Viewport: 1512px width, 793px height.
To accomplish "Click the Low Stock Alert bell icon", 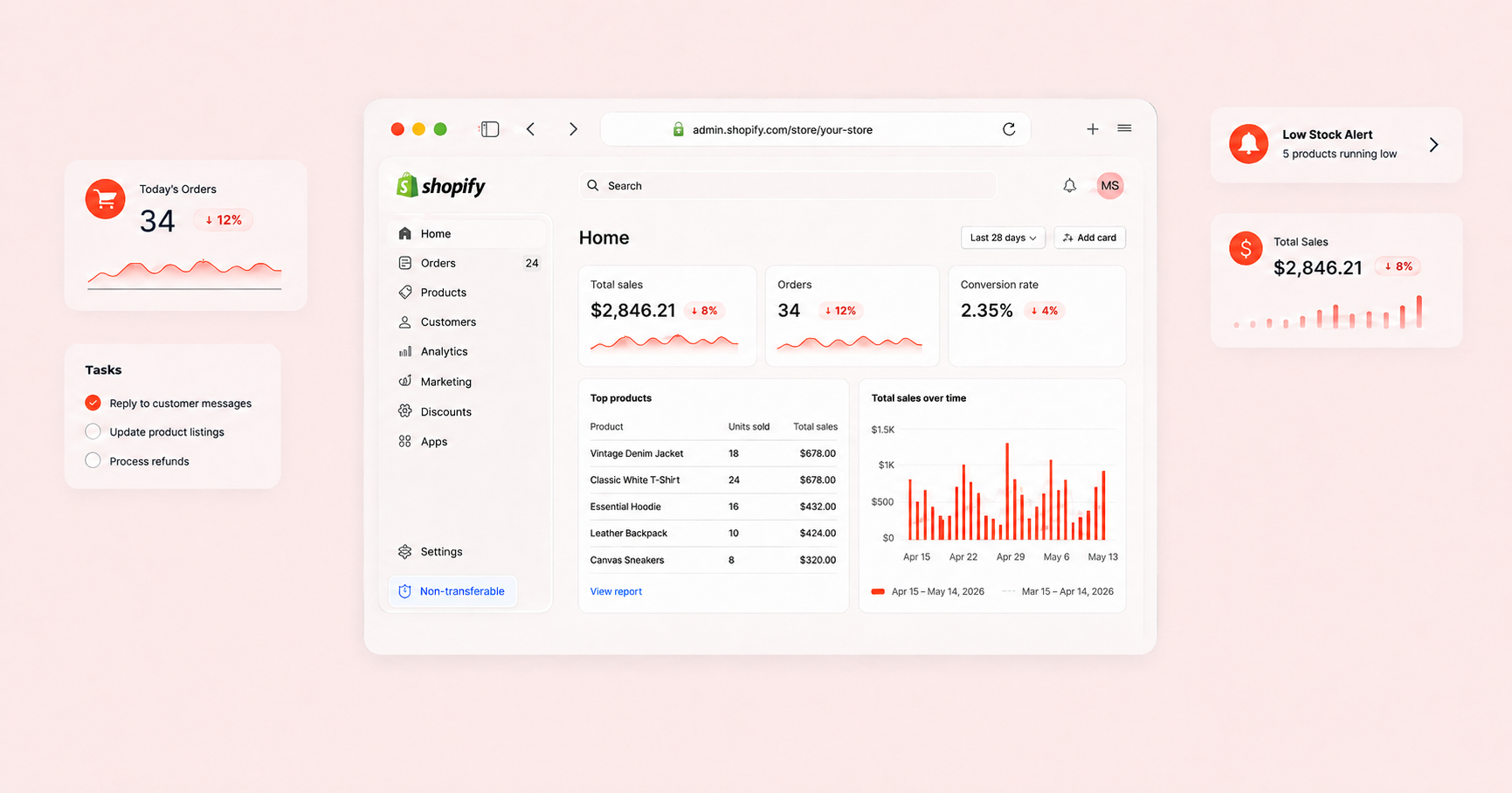I will pyautogui.click(x=1248, y=144).
